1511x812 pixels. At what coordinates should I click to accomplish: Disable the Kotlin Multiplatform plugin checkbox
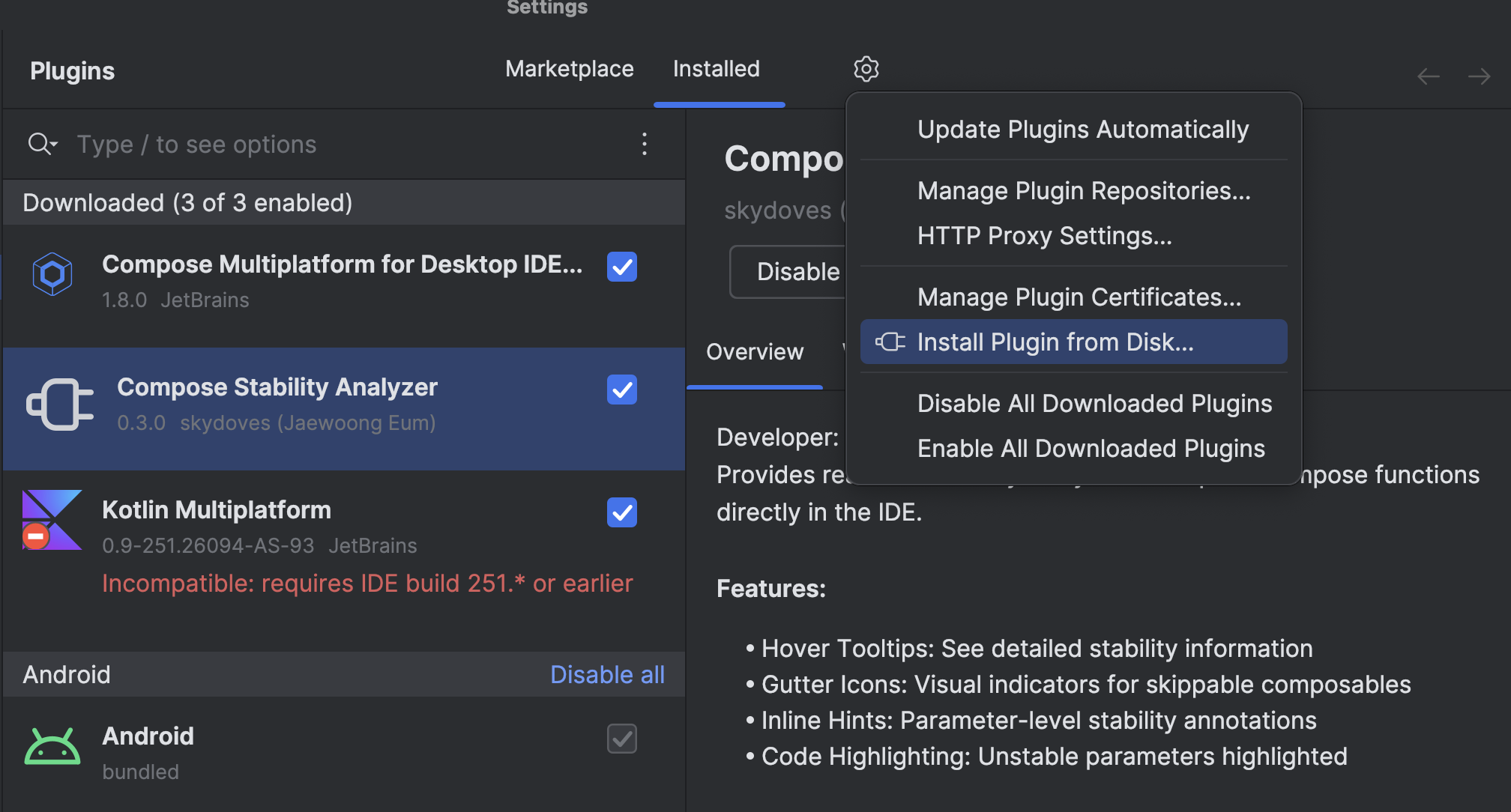[x=621, y=512]
